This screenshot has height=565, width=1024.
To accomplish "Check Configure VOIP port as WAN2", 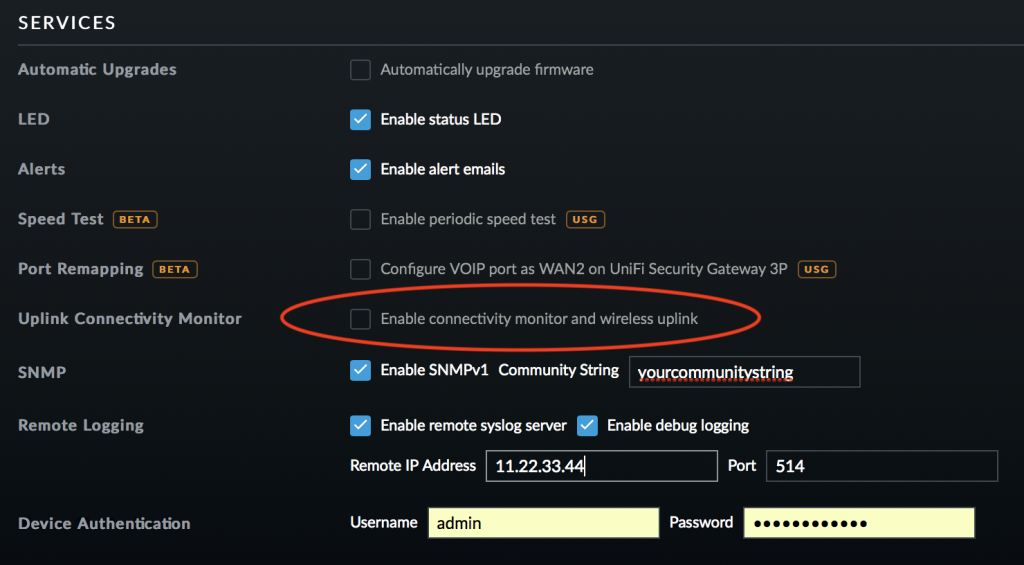I will point(360,269).
